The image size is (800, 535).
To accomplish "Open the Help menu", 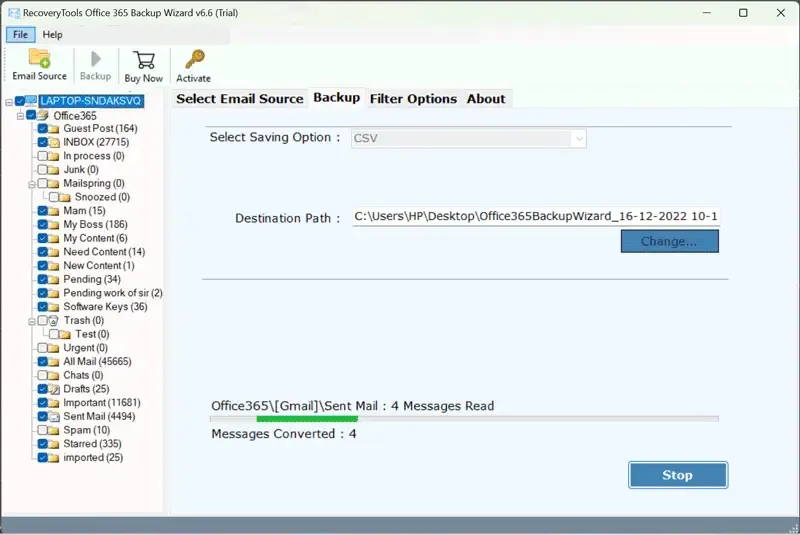I will 53,35.
